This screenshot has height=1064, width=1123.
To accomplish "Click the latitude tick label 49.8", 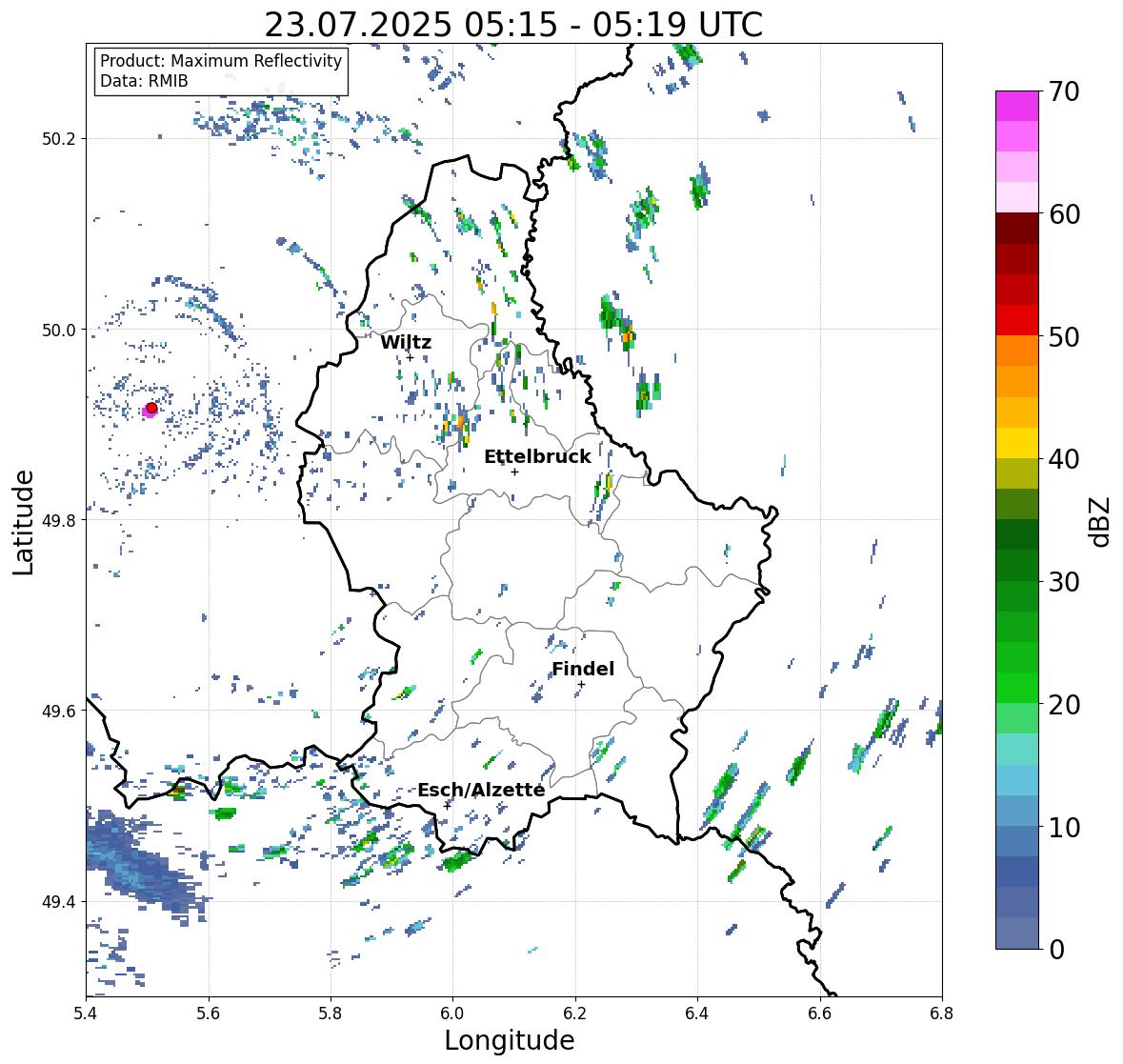I will point(58,520).
